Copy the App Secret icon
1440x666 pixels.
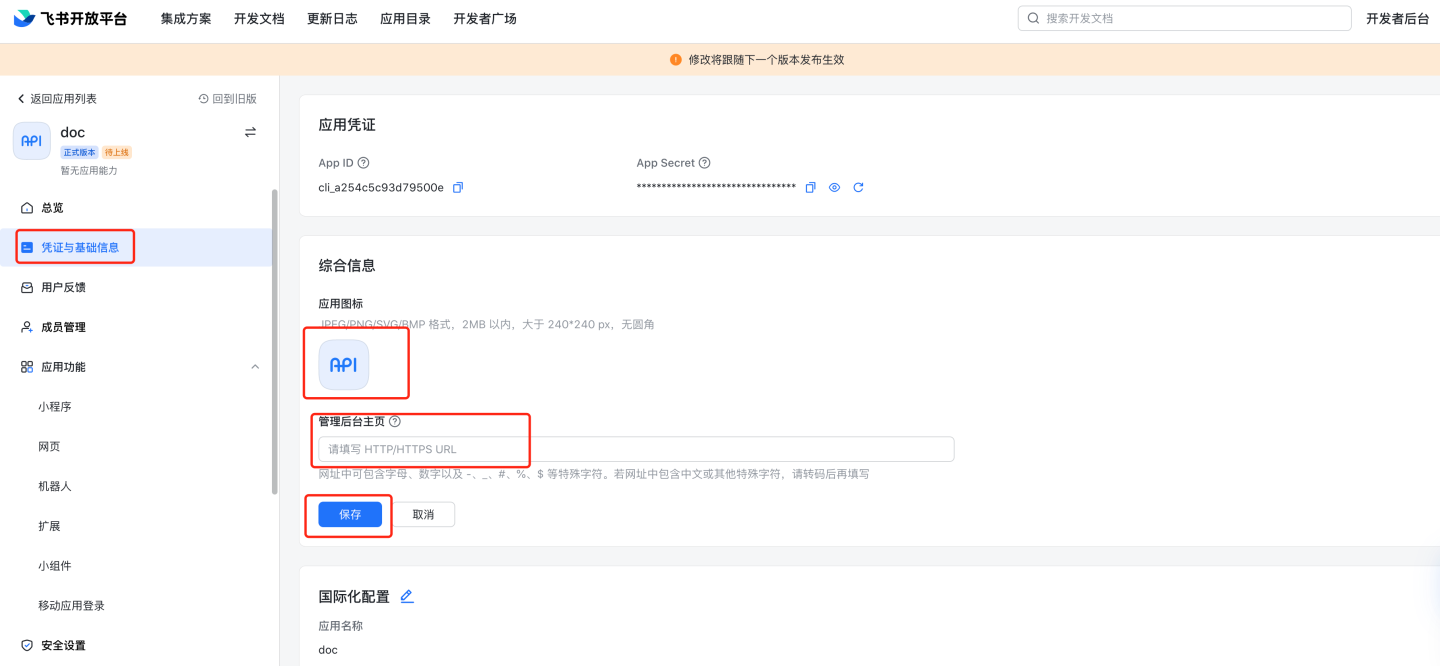810,187
